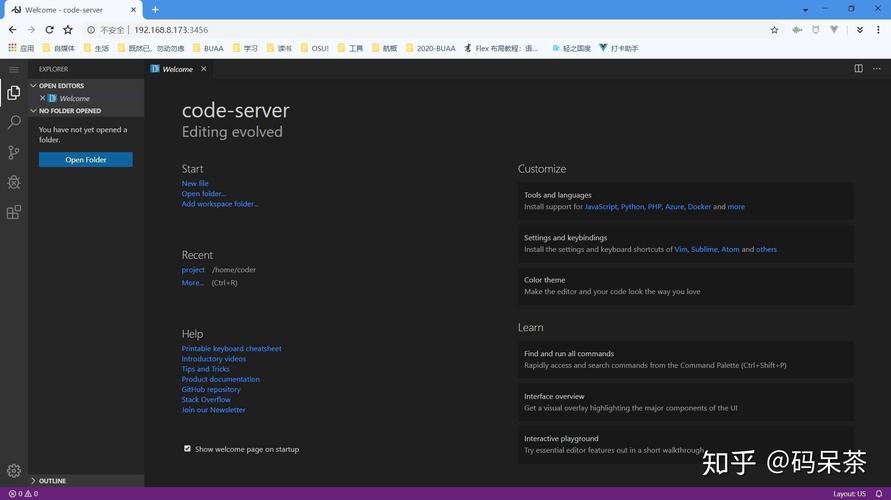Open Introductory videos link

[214, 359]
